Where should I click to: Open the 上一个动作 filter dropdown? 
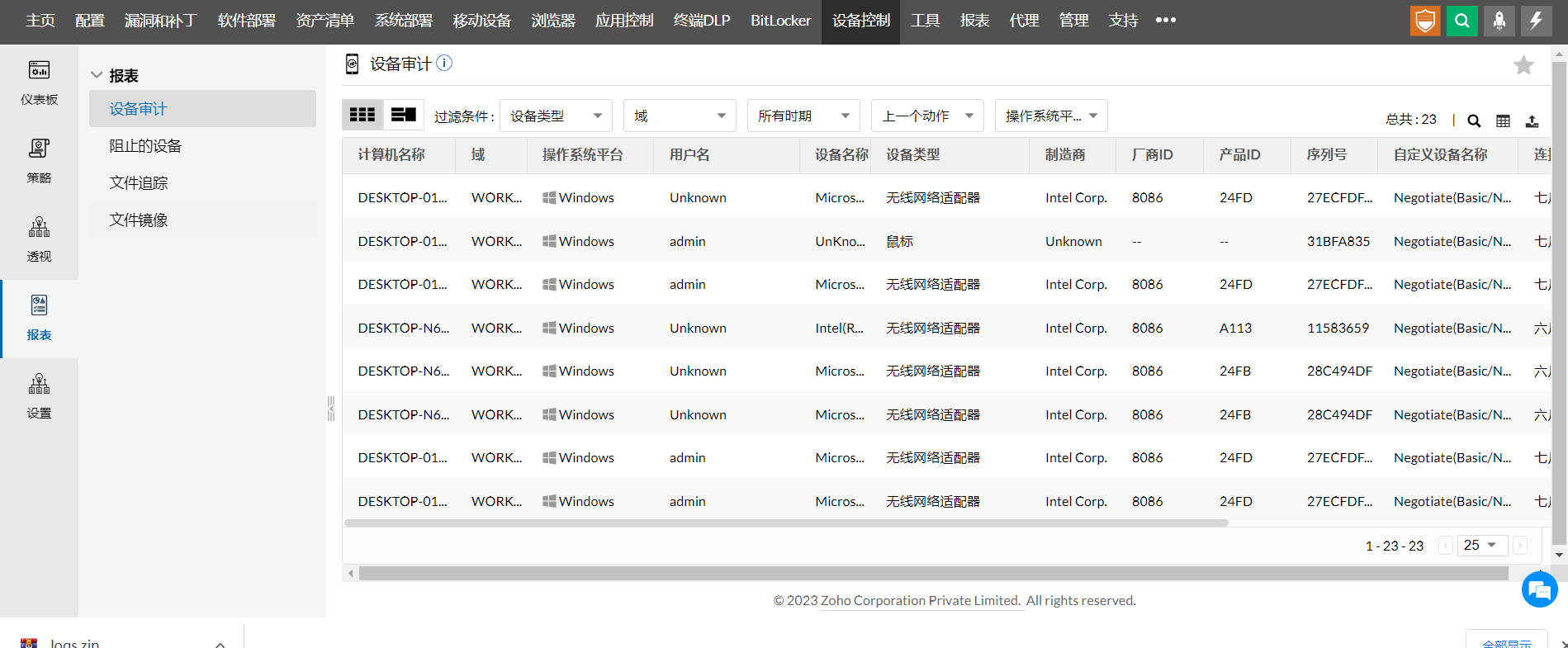(x=927, y=116)
